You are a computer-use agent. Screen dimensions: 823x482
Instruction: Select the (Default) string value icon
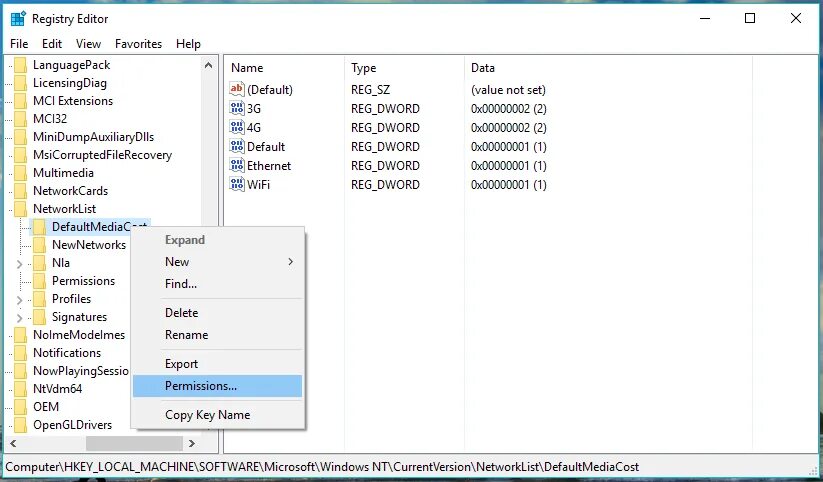(x=237, y=89)
